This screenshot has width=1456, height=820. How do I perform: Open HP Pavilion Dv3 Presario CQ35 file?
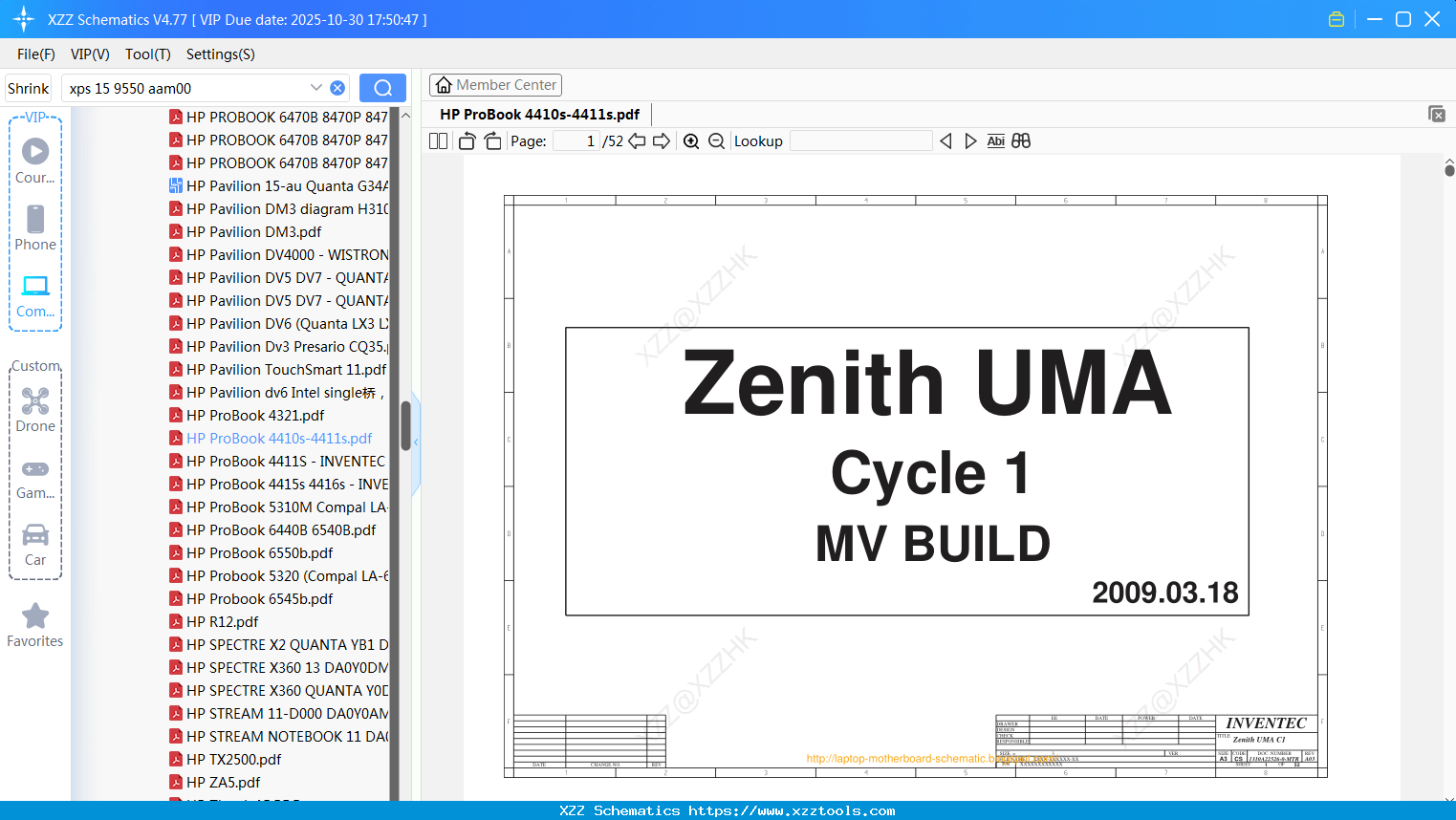[278, 347]
